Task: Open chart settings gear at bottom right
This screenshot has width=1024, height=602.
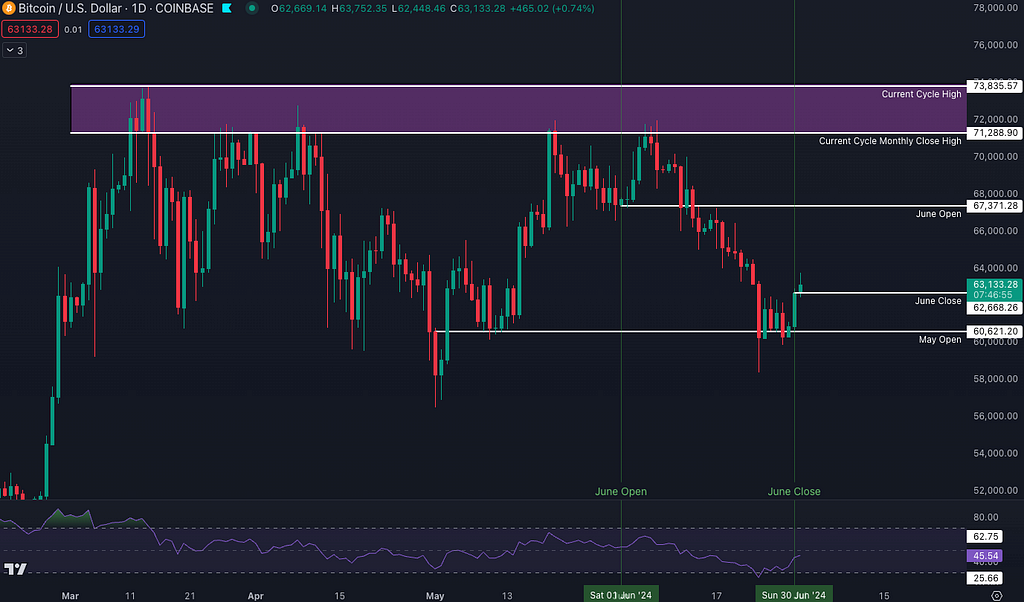Action: pyautogui.click(x=997, y=595)
